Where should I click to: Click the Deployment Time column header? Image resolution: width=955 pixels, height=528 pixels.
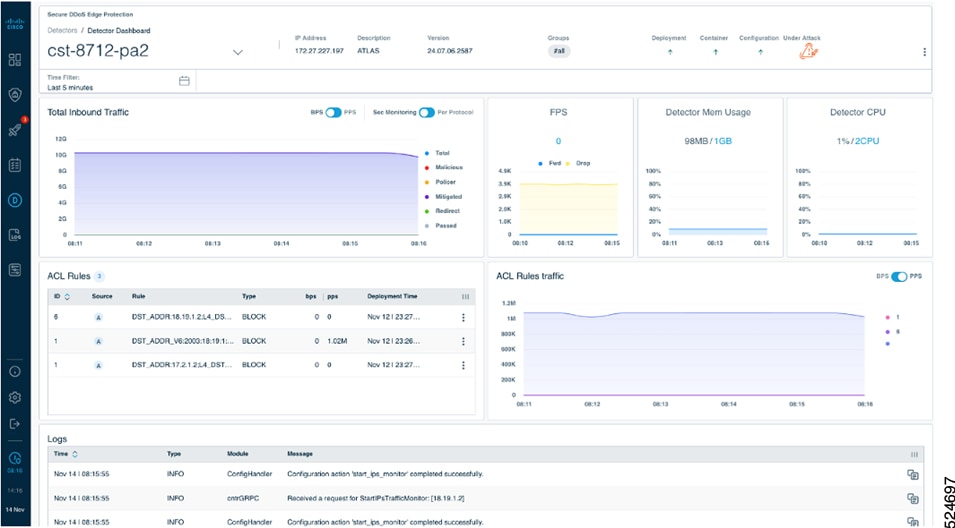392,297
